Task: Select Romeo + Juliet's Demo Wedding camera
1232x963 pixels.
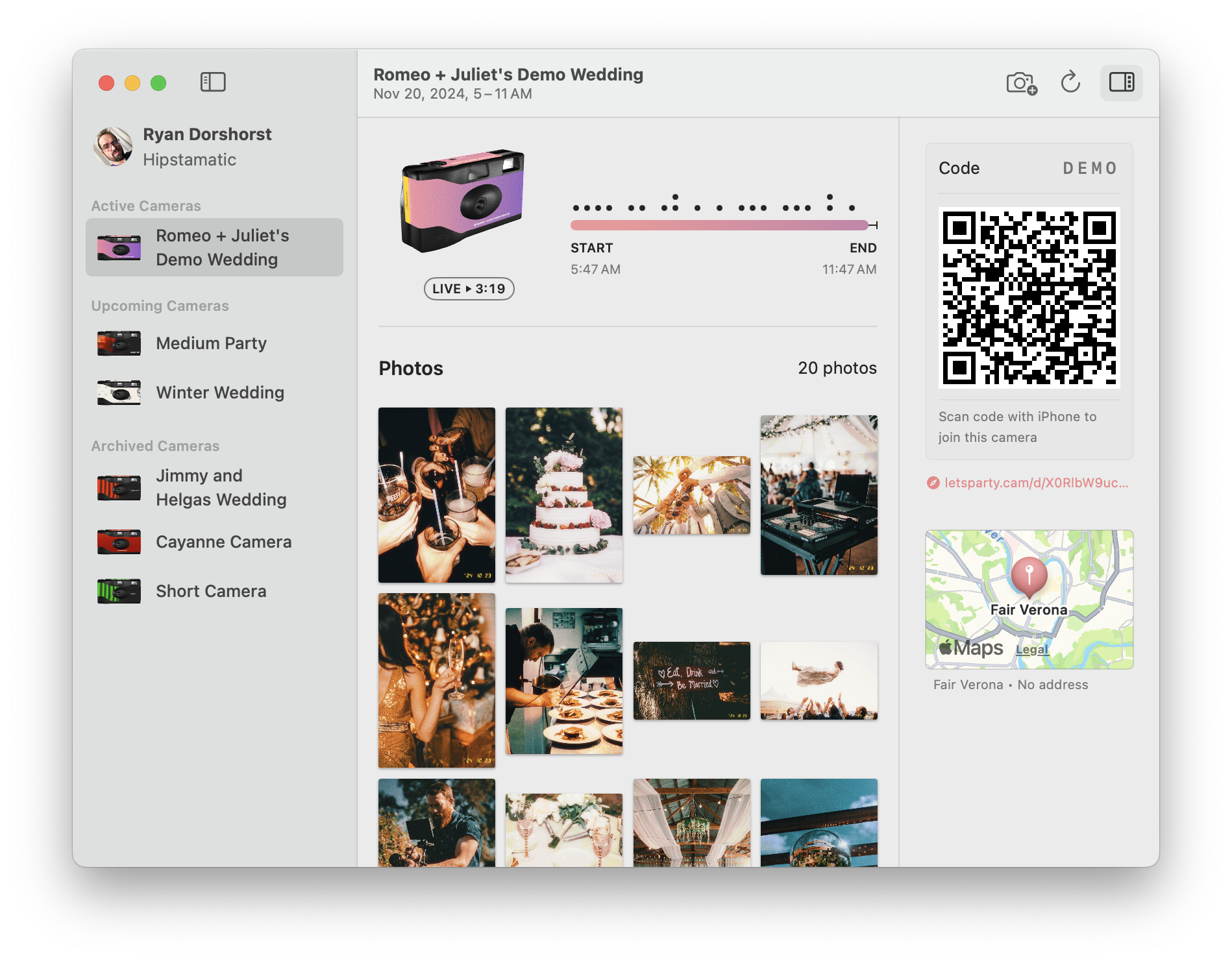Action: point(214,247)
